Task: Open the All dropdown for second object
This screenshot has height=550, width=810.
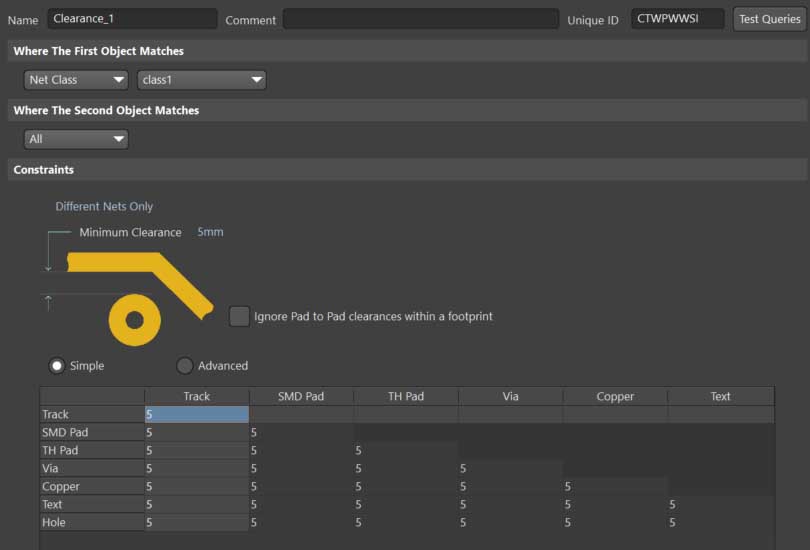Action: tap(76, 139)
